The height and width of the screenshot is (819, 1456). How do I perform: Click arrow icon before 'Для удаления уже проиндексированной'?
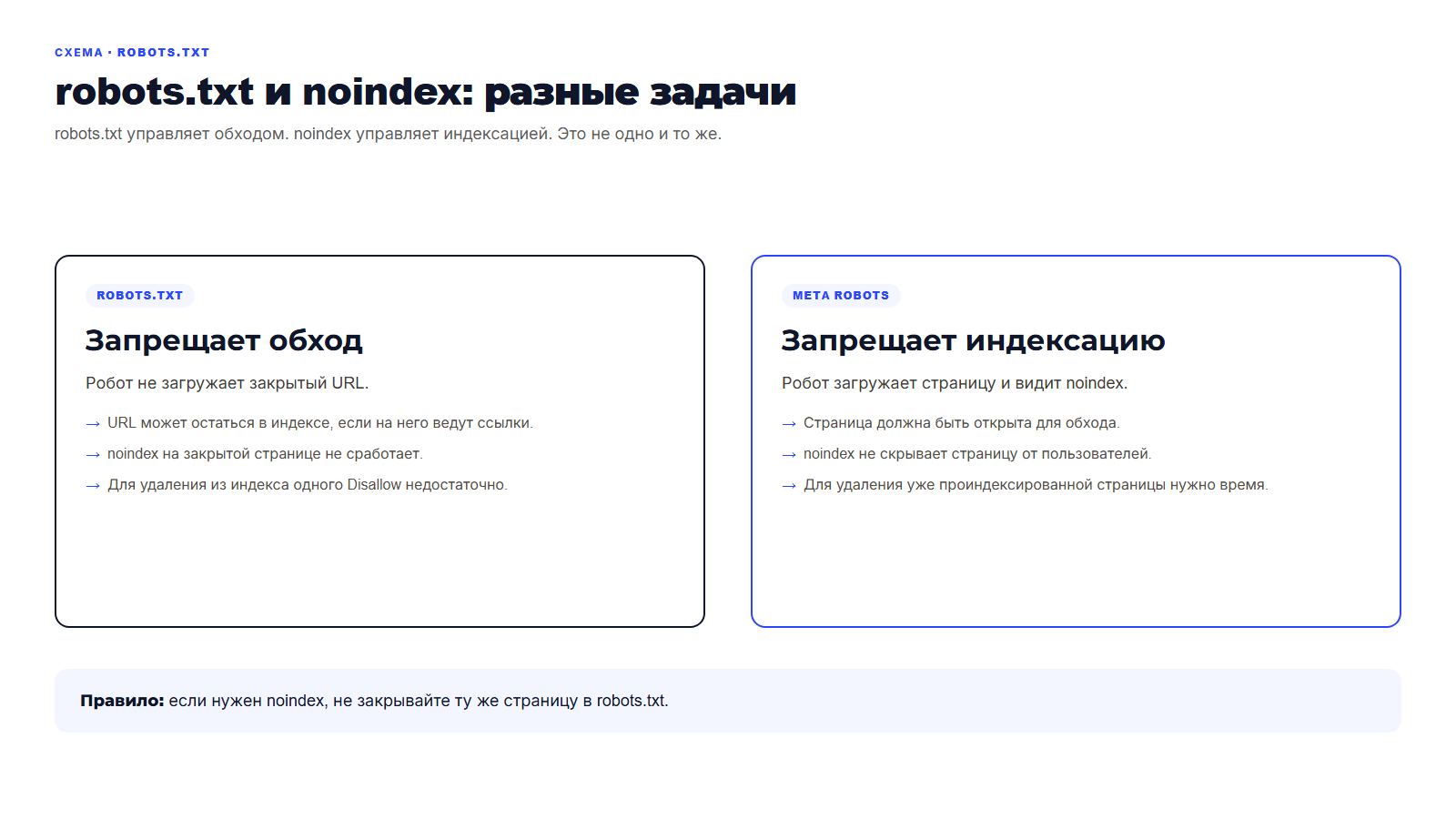coord(789,486)
